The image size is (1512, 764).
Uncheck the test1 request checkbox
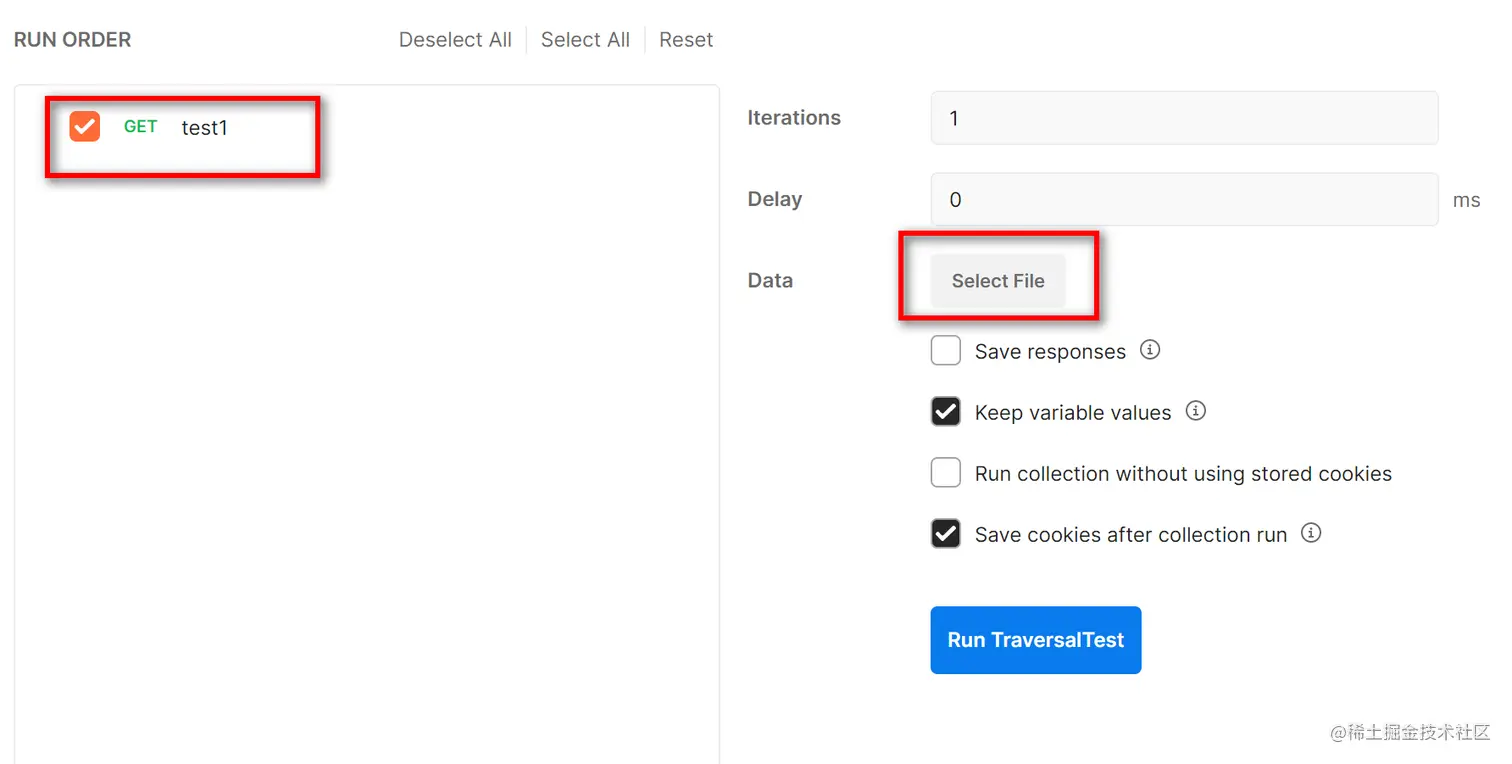point(85,126)
